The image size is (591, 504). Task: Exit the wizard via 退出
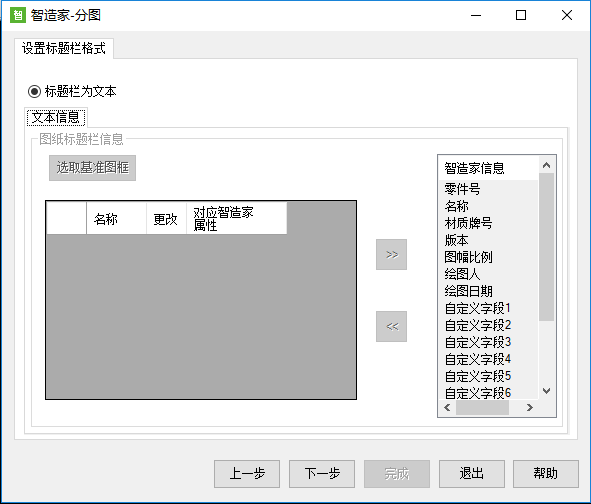[x=472, y=474]
